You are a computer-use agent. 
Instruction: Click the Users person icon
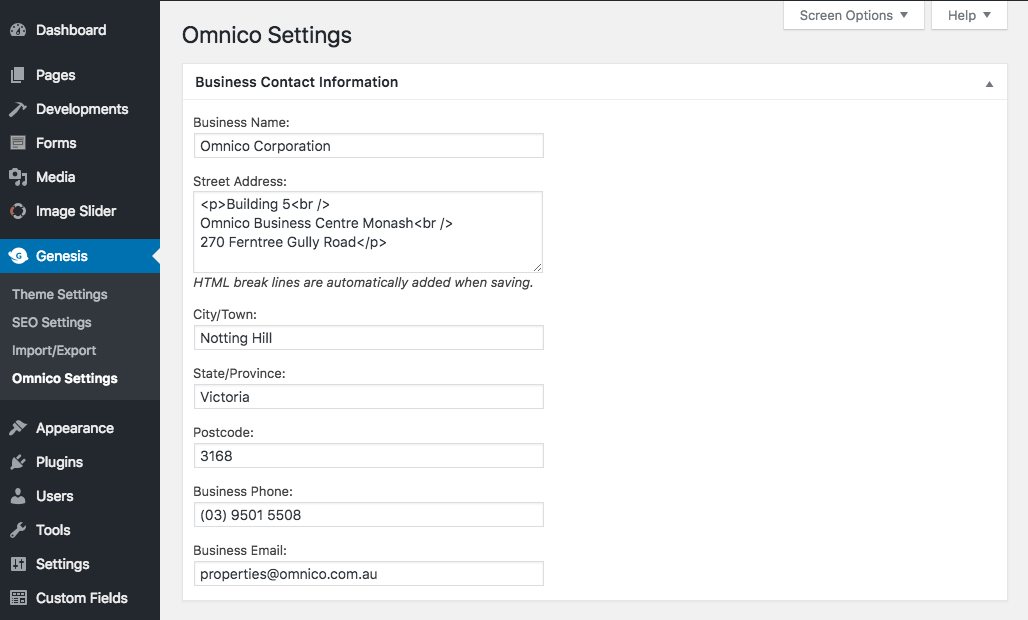point(18,496)
